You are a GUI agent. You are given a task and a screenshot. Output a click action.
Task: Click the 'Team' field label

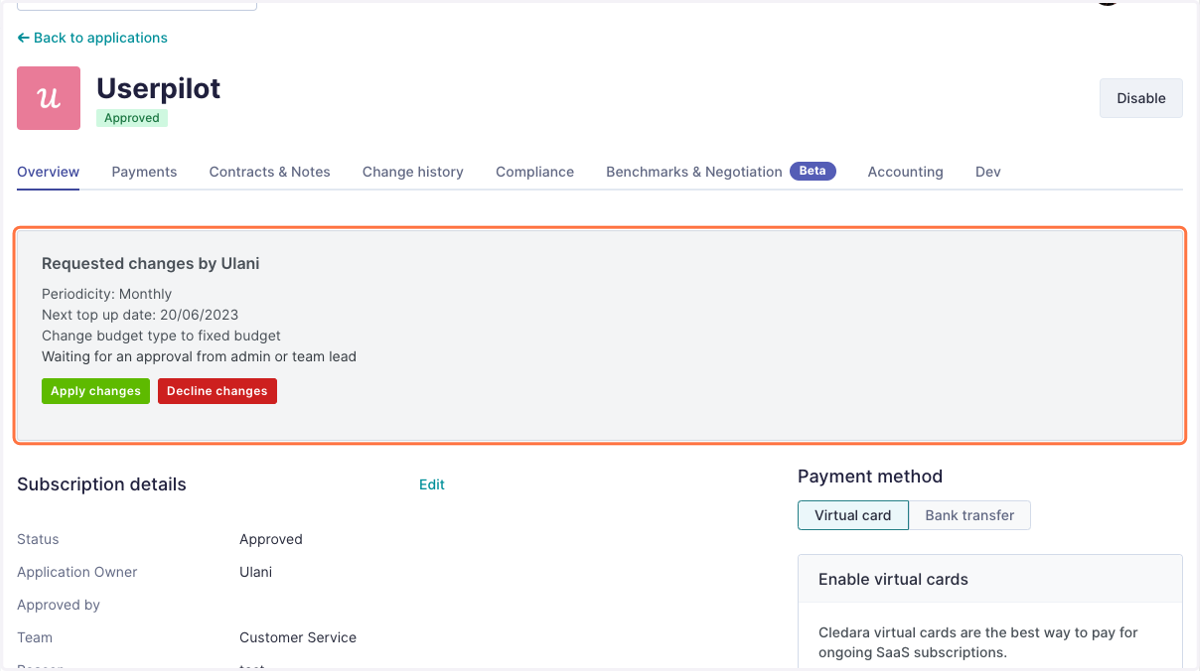(35, 637)
